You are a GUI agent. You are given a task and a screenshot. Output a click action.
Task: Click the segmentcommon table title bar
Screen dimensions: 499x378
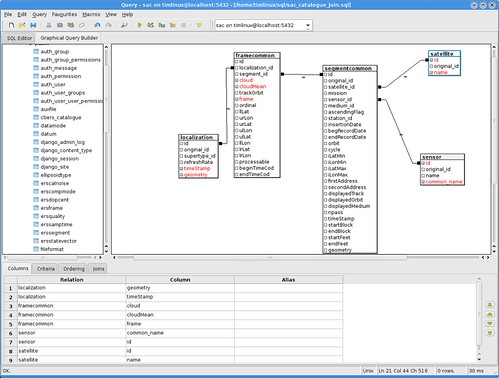coord(350,68)
